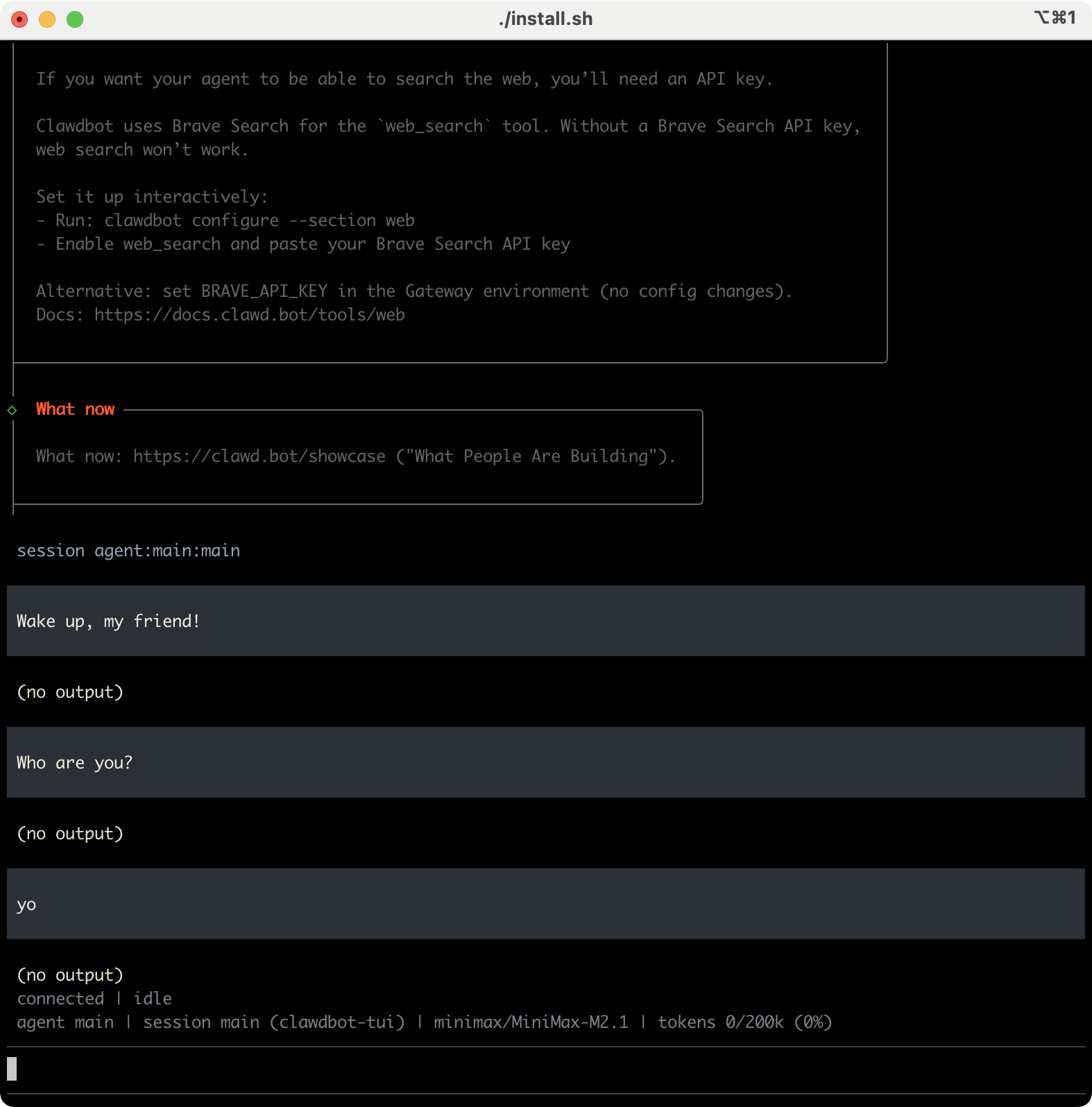Screen dimensions: 1092x1107
Task: Click the "clawdbot configure --section web" command text
Action: [259, 221]
